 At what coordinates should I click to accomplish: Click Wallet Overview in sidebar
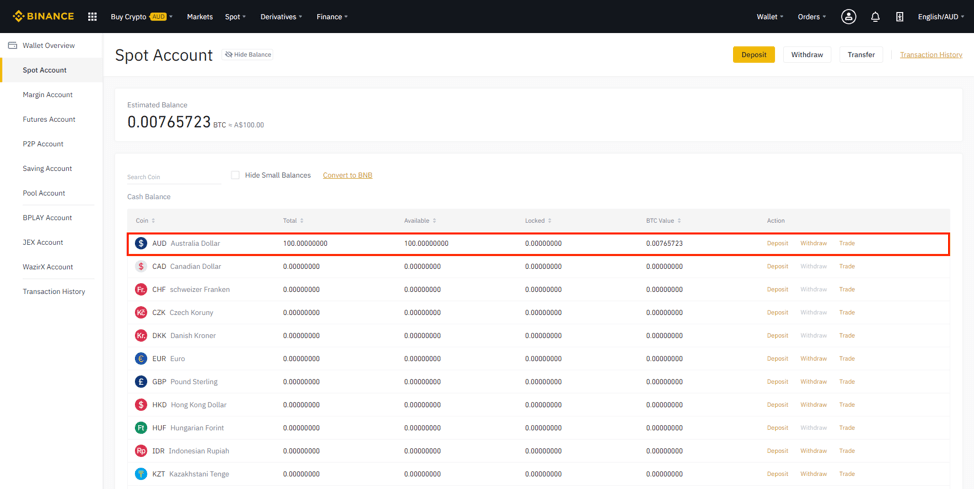click(x=48, y=45)
